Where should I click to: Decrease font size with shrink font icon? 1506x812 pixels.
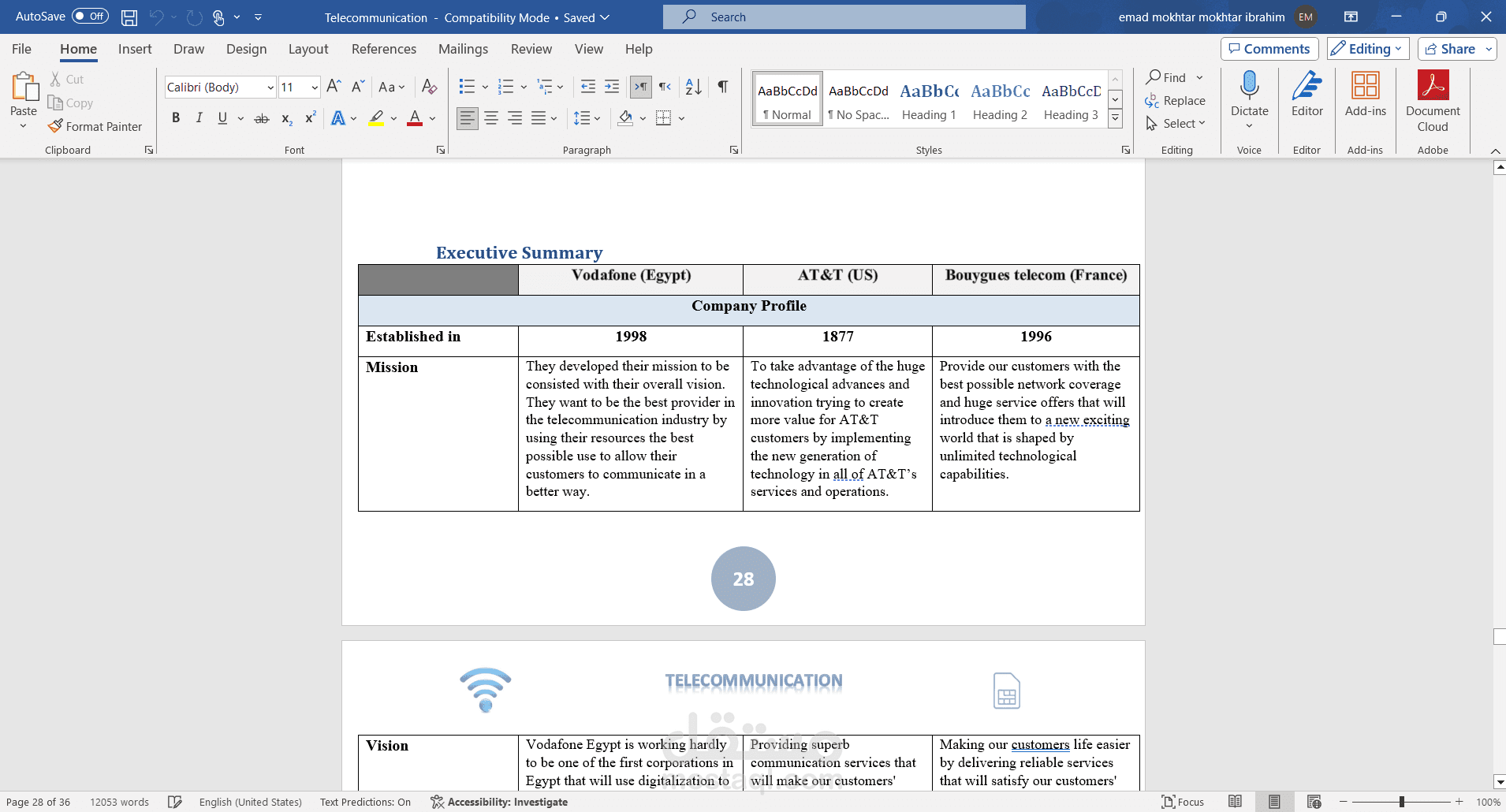[x=358, y=87]
